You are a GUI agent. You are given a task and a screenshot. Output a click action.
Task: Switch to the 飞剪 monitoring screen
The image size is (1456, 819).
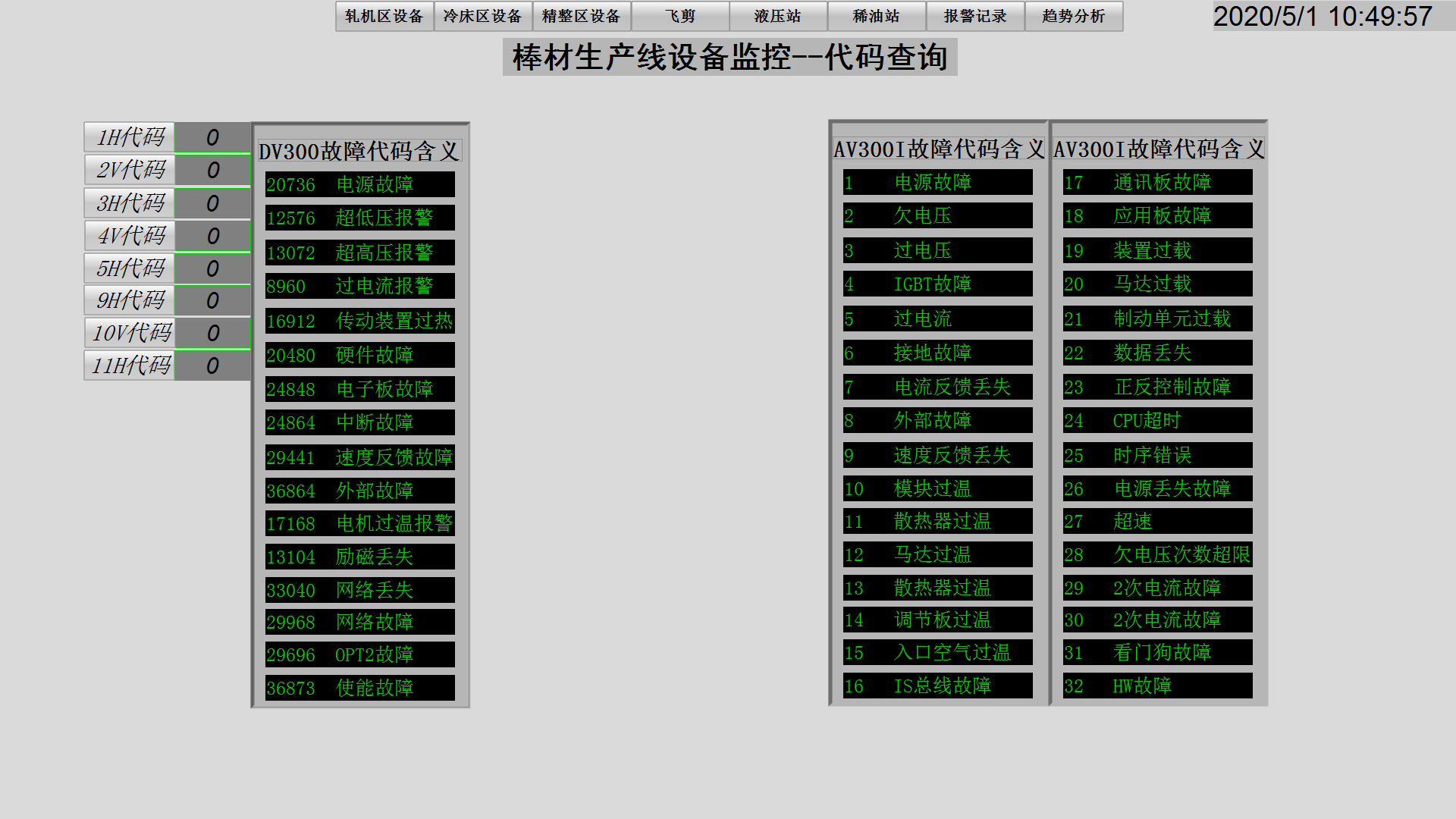point(679,16)
